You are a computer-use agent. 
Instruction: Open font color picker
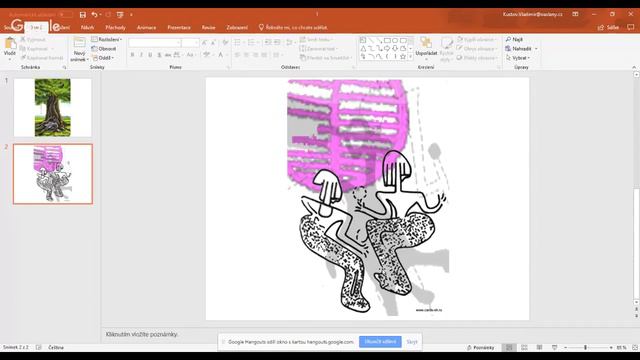point(221,55)
